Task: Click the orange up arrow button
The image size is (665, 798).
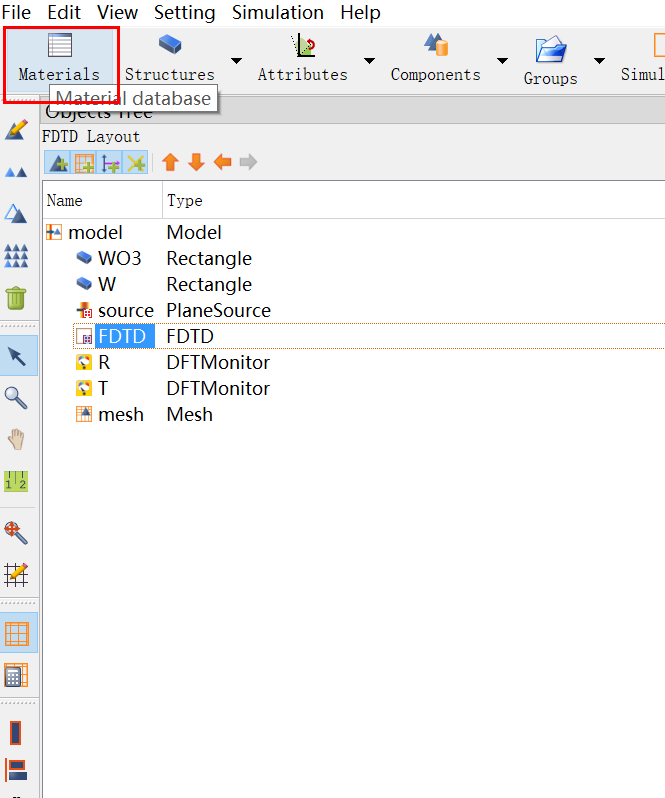Action: [170, 162]
